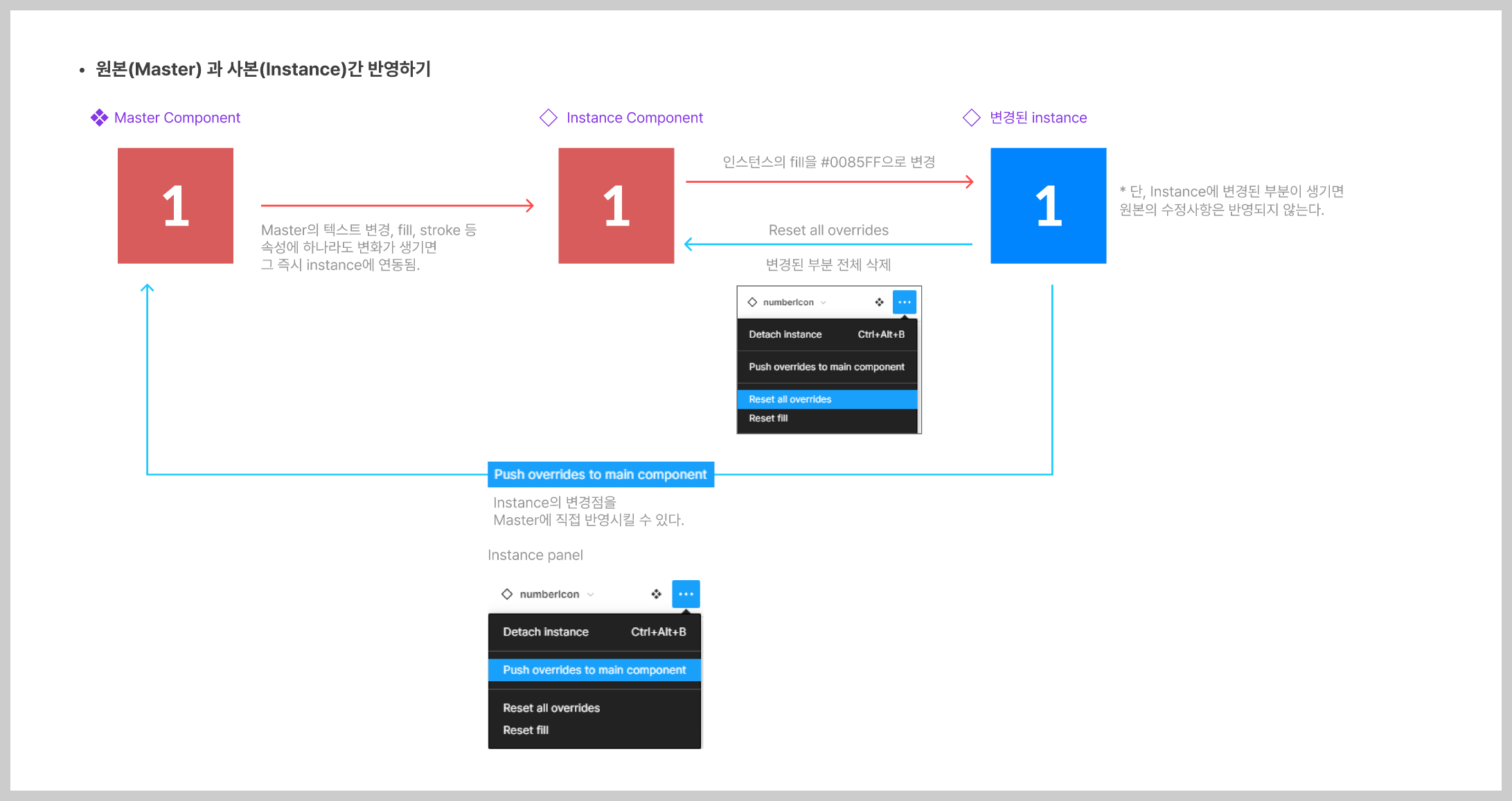Image resolution: width=1512 pixels, height=801 pixels.
Task: Click the diamond icon next to numberIcon in the upper panel
Action: pyautogui.click(x=752, y=303)
